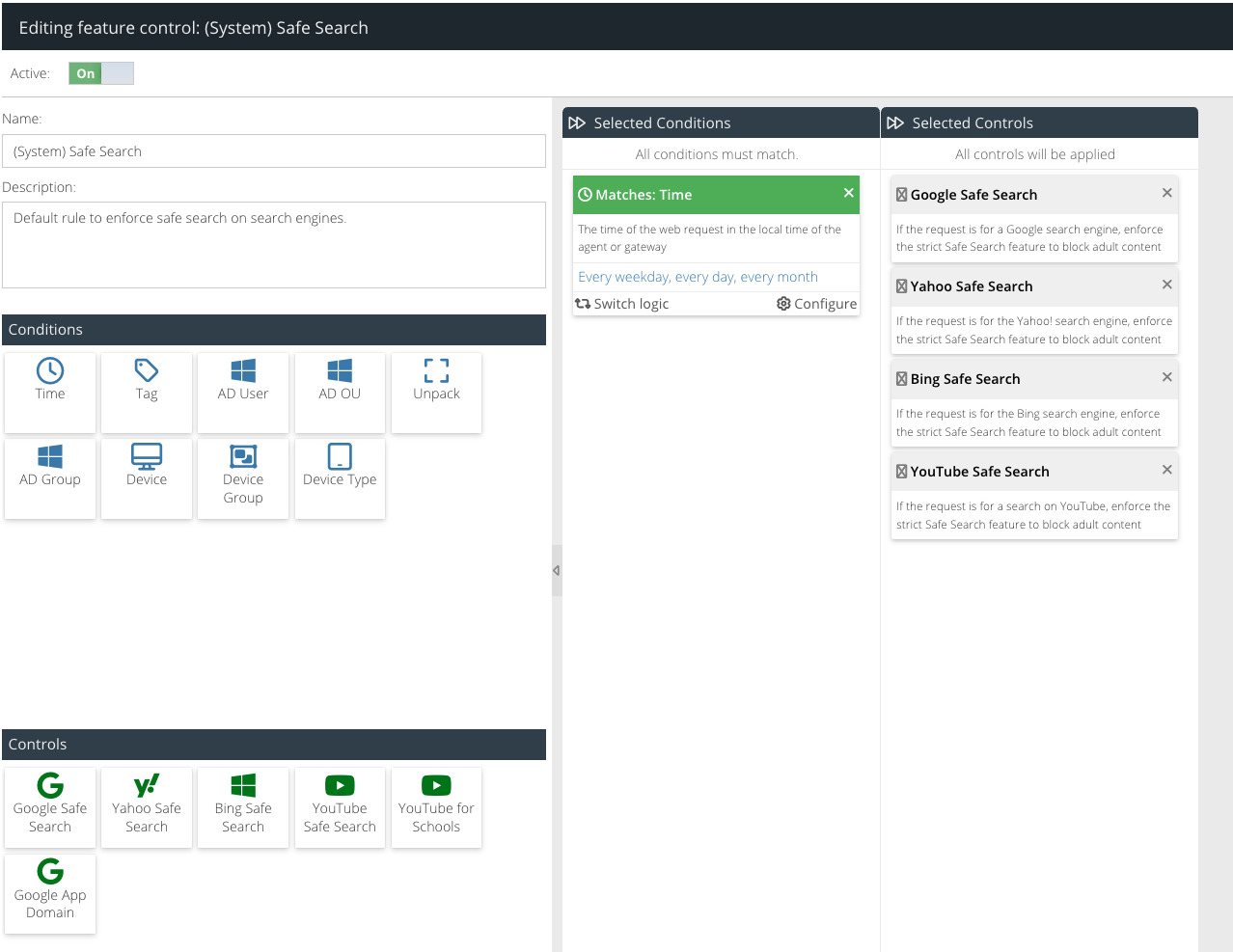The image size is (1233, 952).
Task: Add the Bing Safe Search control tile
Action: point(243,807)
